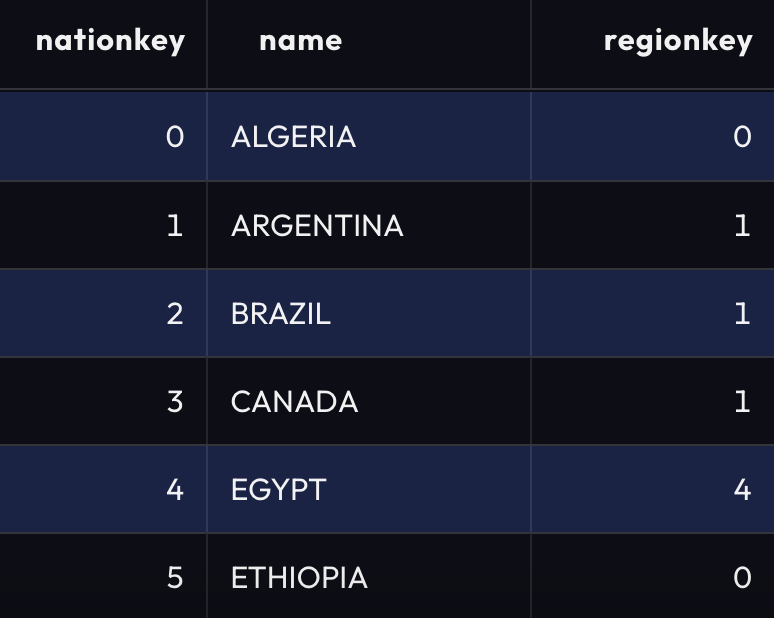Select the CANADA name cell
The width and height of the screenshot is (774, 618).
(294, 402)
